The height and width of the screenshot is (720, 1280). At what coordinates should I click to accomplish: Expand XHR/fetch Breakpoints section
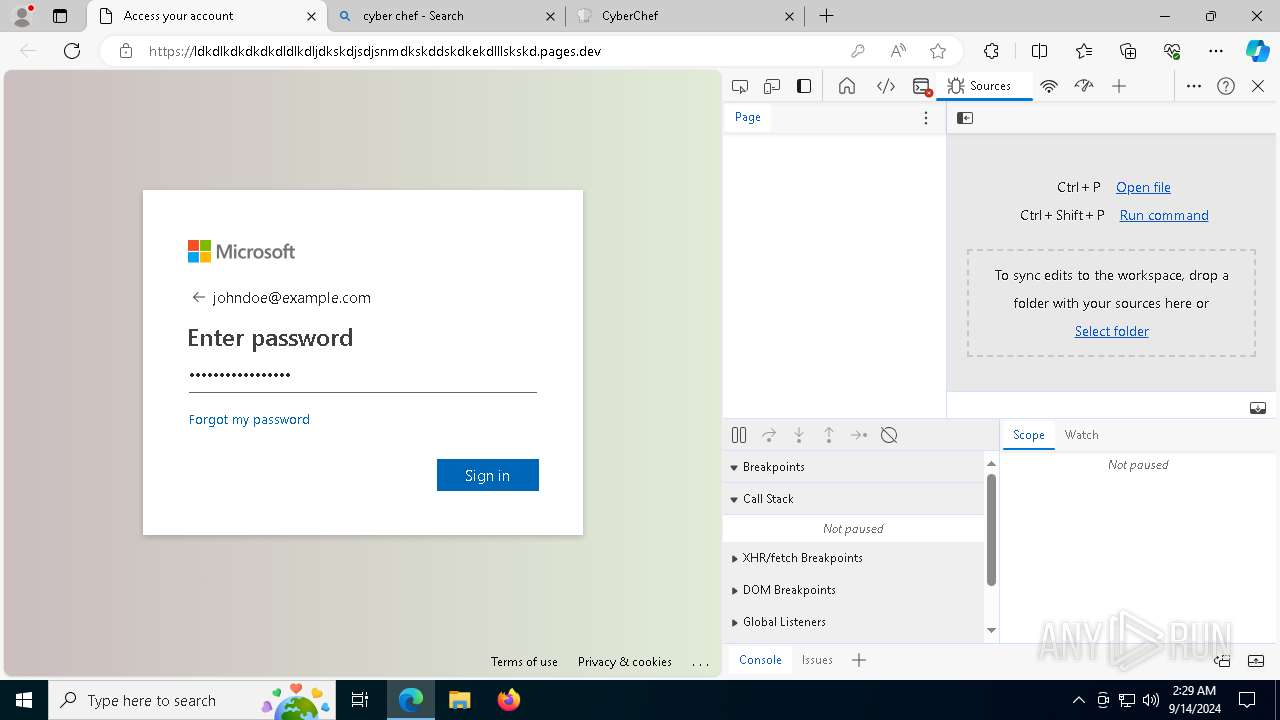point(853,558)
